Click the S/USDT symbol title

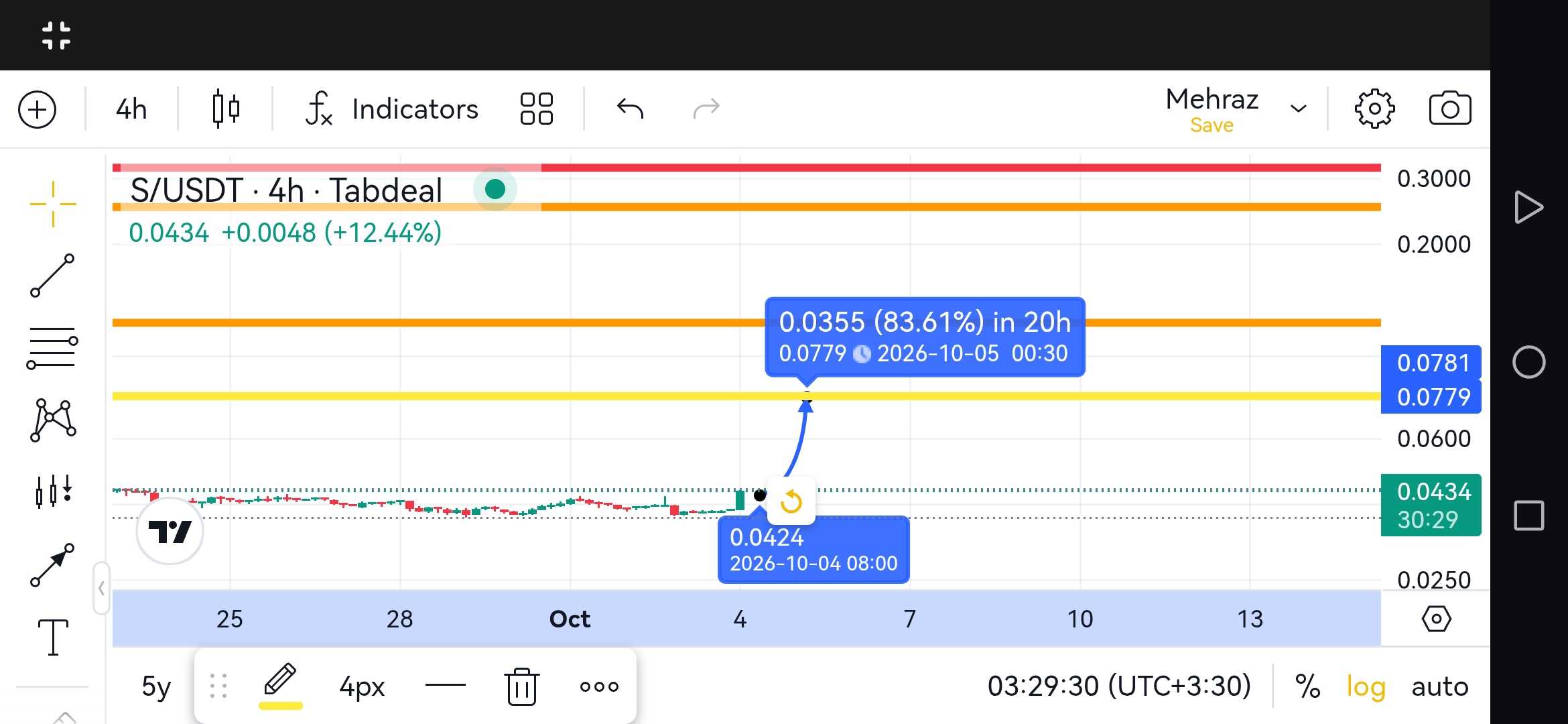pyautogui.click(x=286, y=190)
